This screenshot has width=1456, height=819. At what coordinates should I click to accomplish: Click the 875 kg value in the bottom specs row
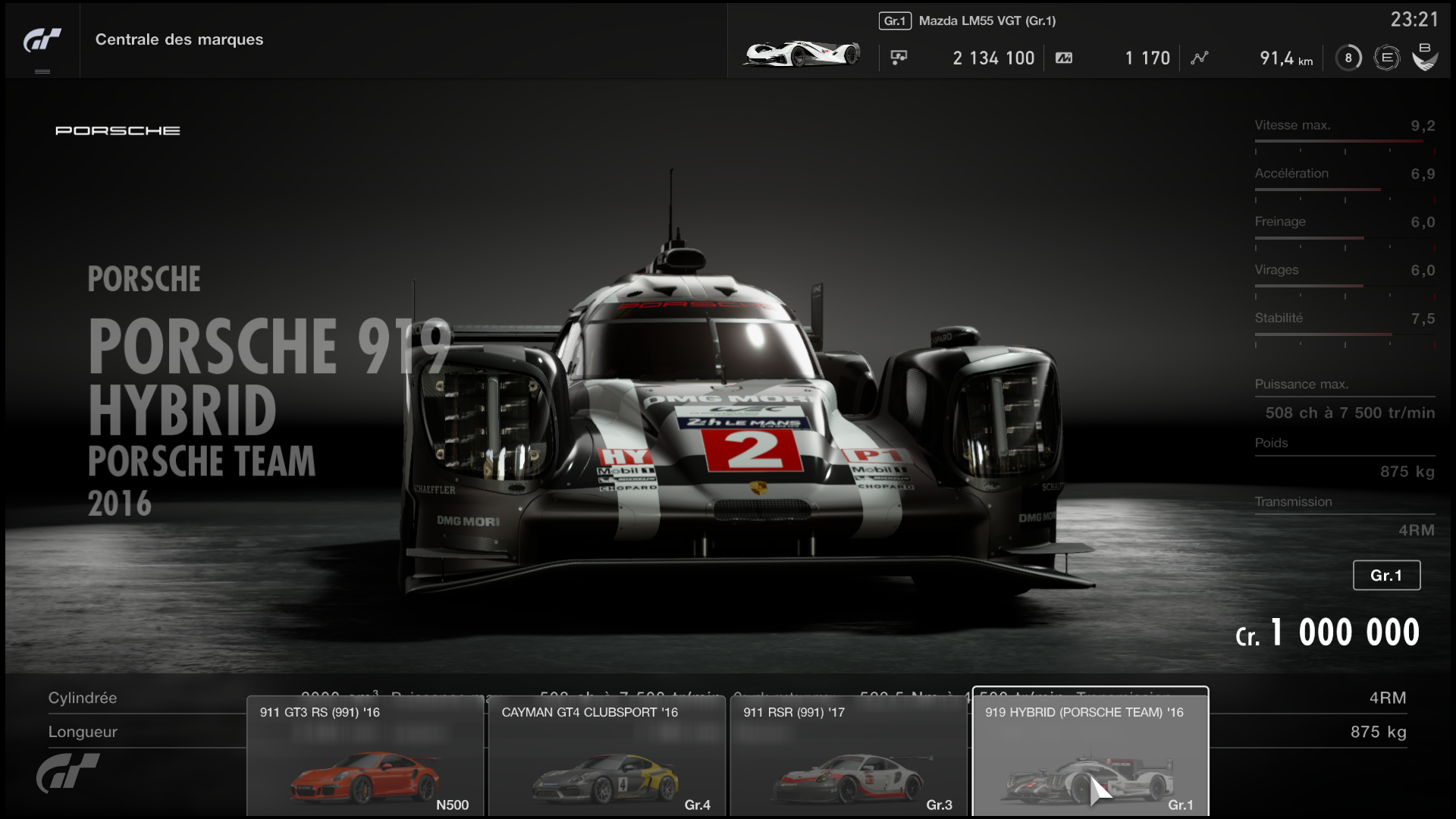click(1378, 732)
